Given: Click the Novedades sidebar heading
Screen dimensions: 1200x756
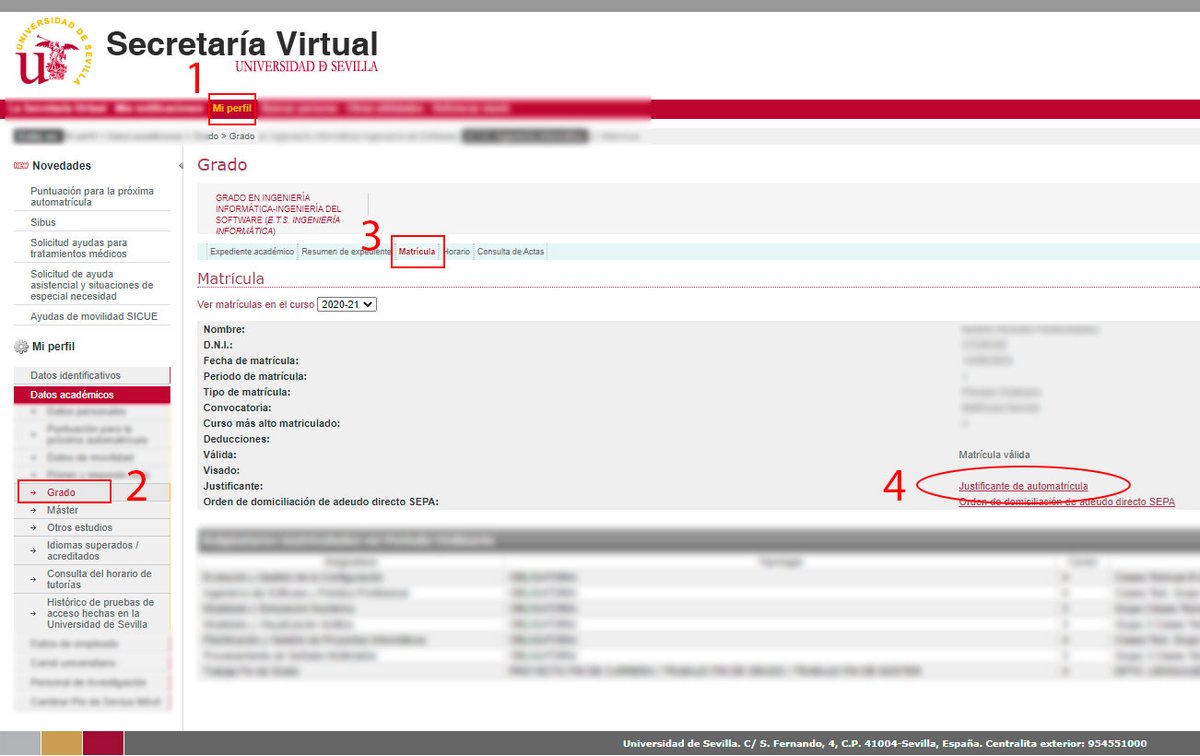Looking at the screenshot, I should point(62,166).
